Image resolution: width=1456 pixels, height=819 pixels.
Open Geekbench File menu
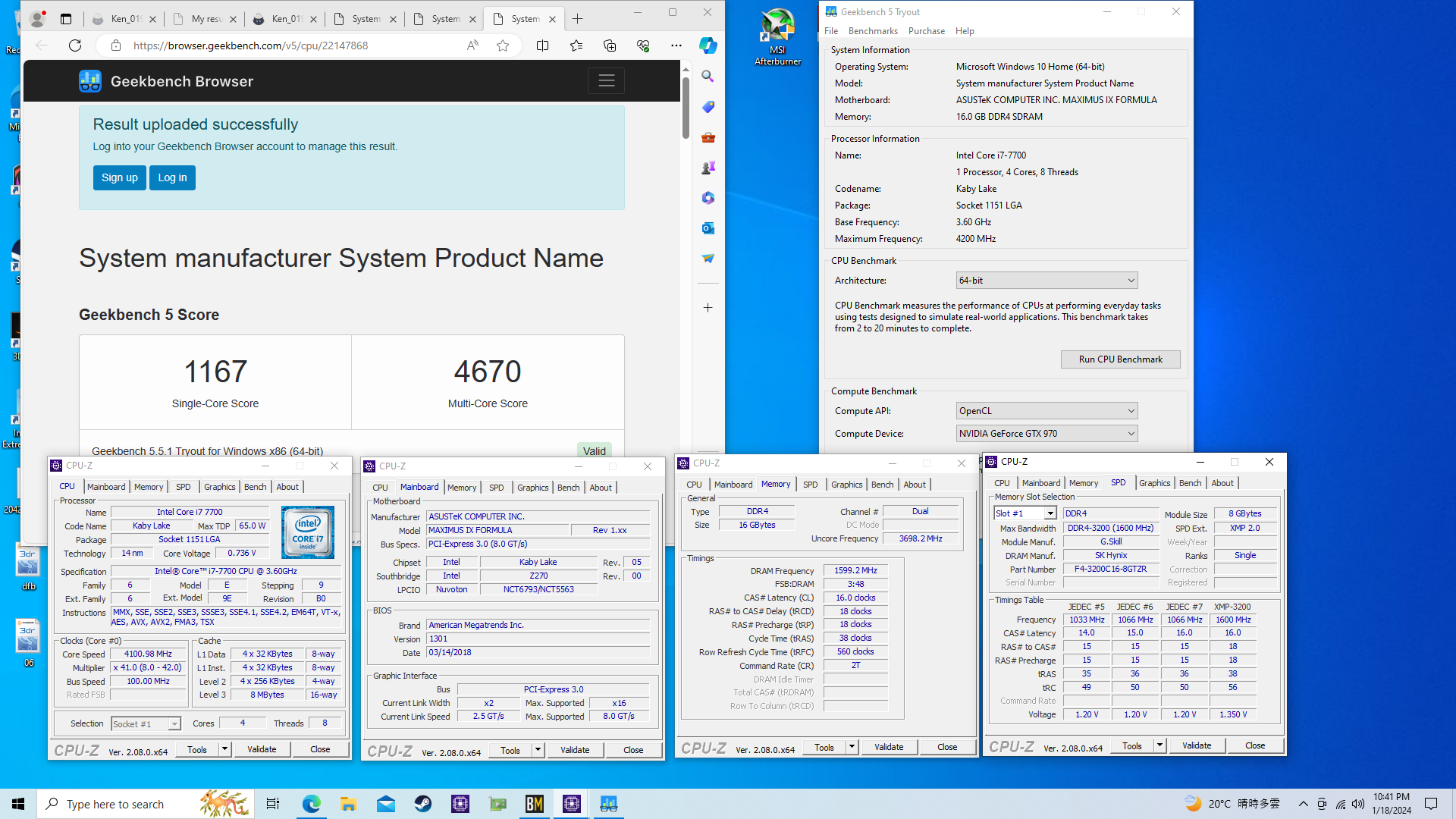coord(831,31)
